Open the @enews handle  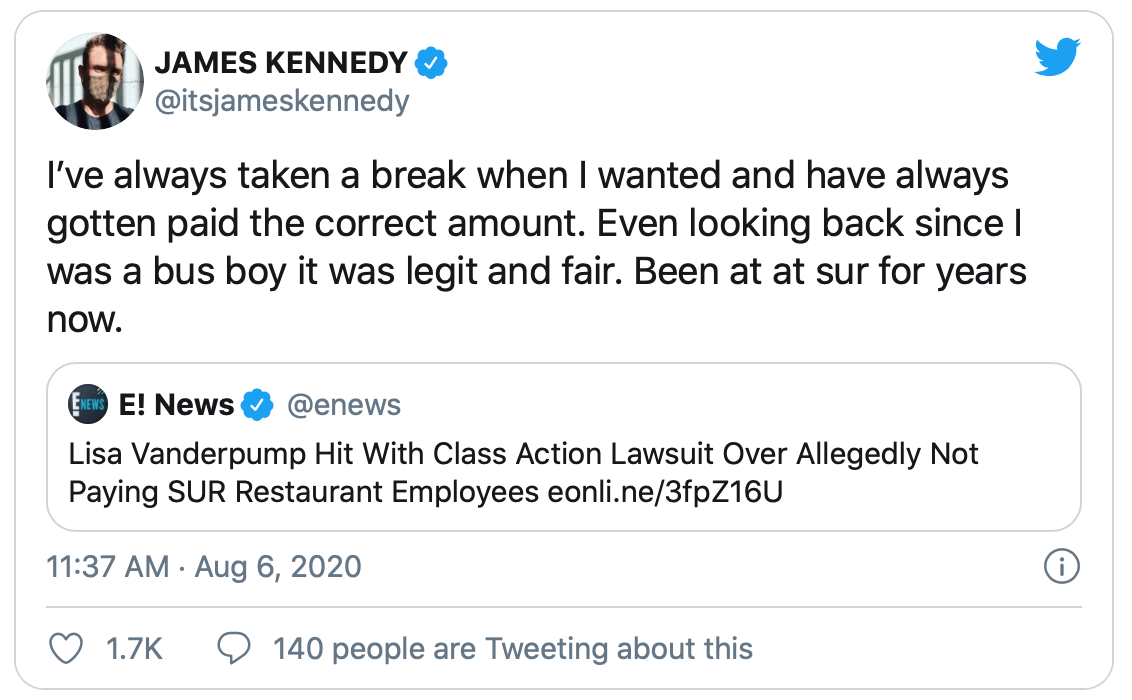(344, 405)
